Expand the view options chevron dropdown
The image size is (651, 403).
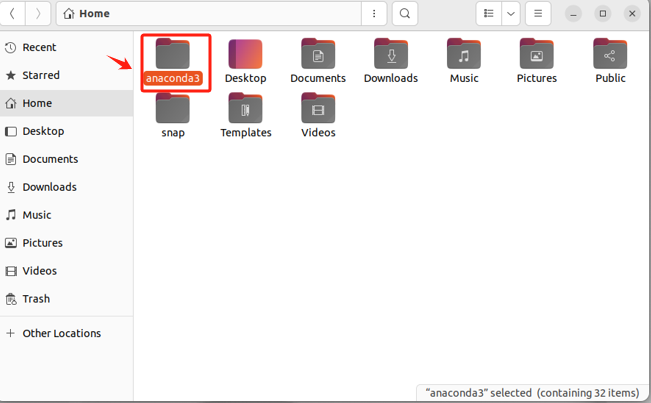(x=511, y=14)
